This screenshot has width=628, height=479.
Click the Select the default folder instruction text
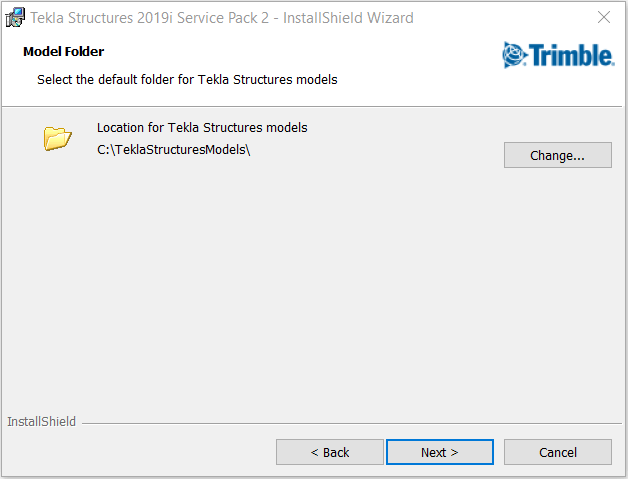[187, 79]
